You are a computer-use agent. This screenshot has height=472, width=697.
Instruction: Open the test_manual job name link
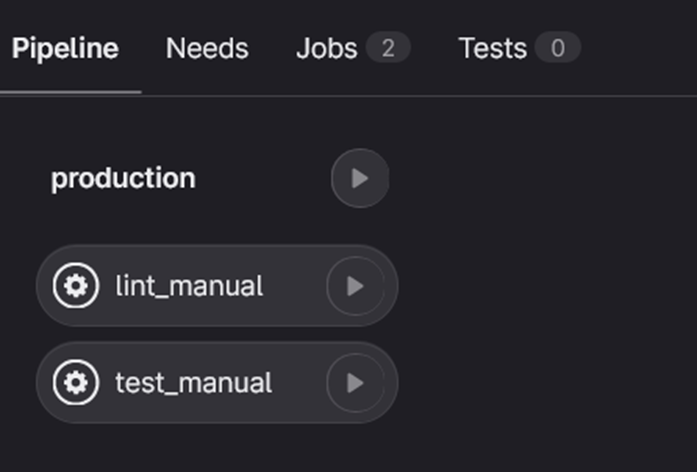(x=193, y=383)
